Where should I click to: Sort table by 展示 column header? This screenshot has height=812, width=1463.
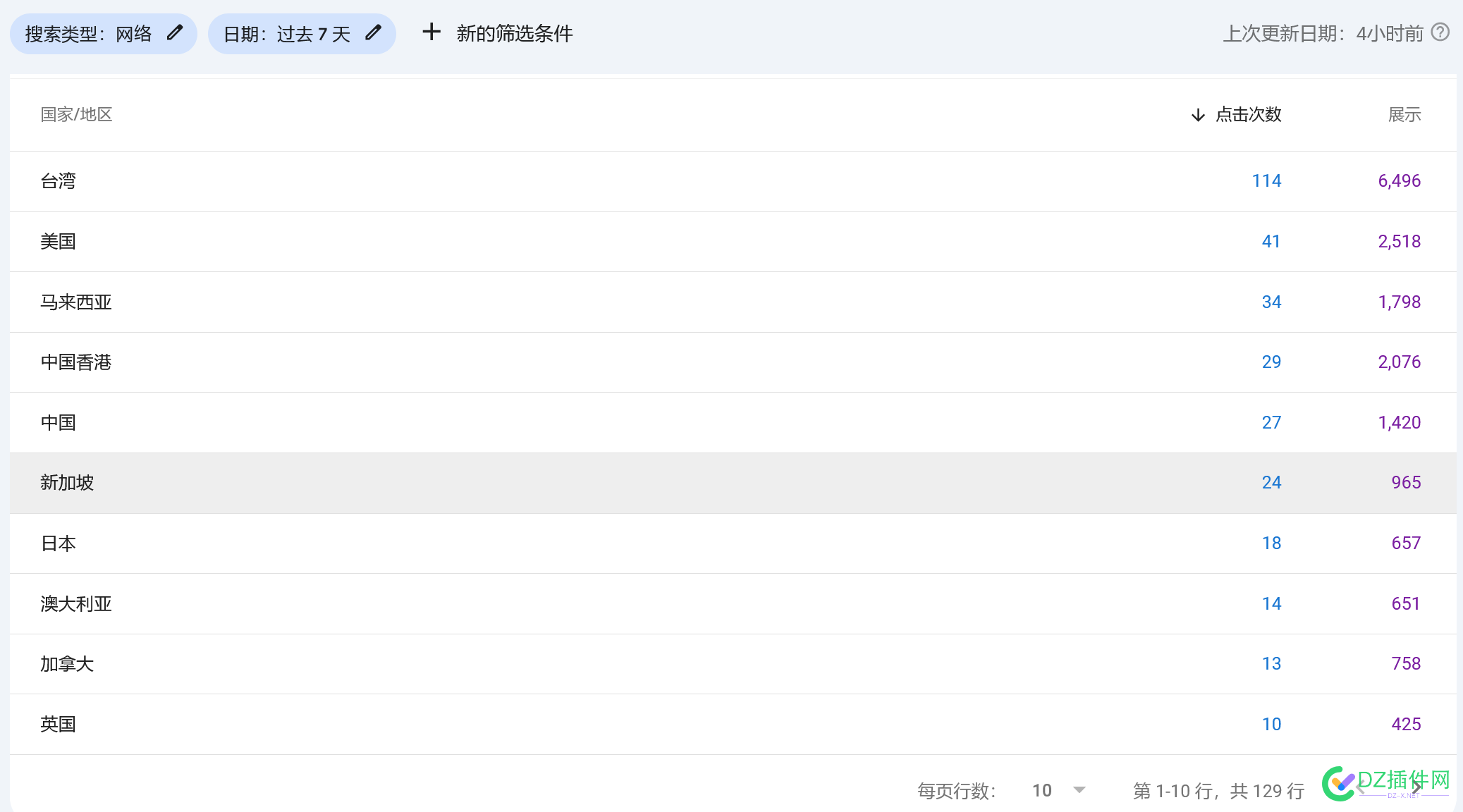pos(1404,114)
